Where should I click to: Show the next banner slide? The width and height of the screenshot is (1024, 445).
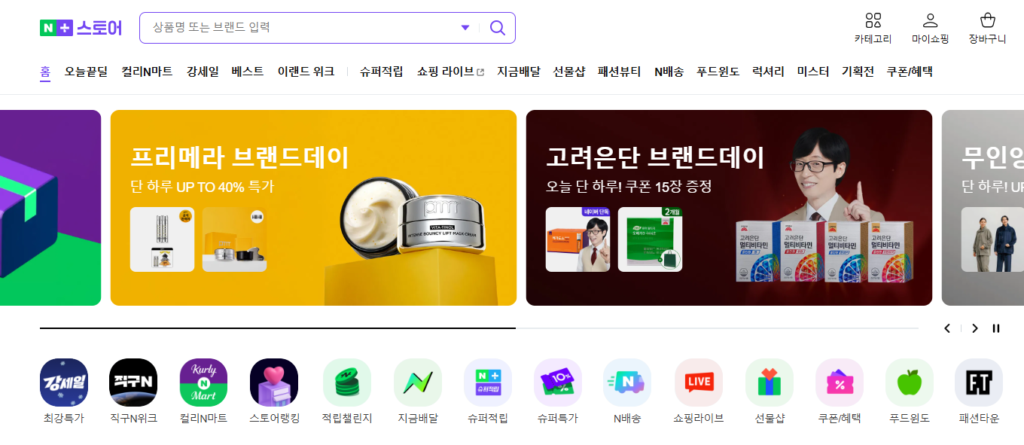[974, 328]
